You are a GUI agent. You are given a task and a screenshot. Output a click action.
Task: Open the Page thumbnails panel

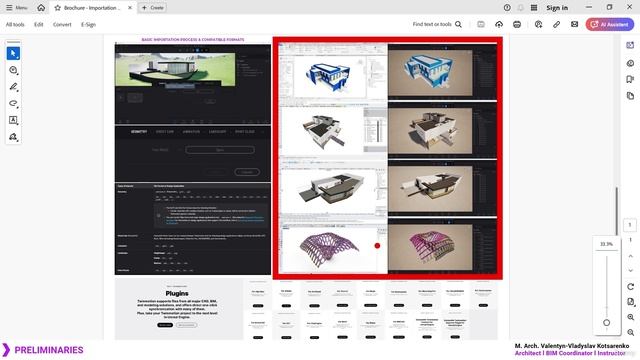[x=630, y=96]
